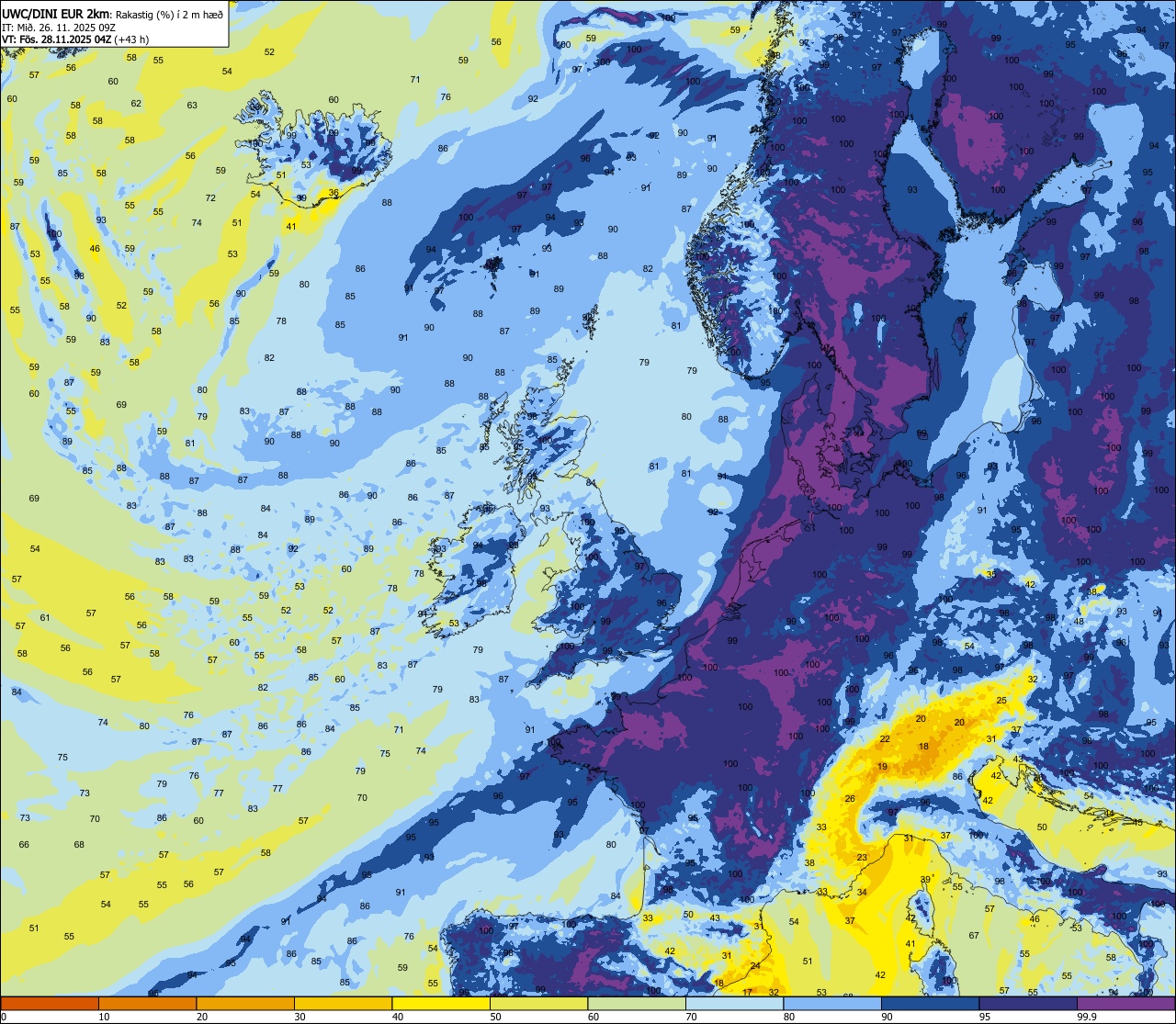The width and height of the screenshot is (1176, 1024).
Task: Select the 40–50 bright yellow legend swatch
Action: [441, 1004]
